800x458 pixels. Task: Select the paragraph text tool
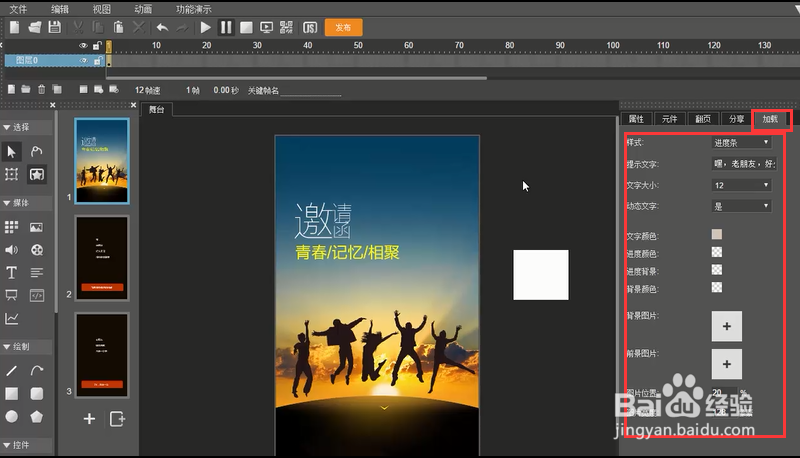tap(37, 273)
